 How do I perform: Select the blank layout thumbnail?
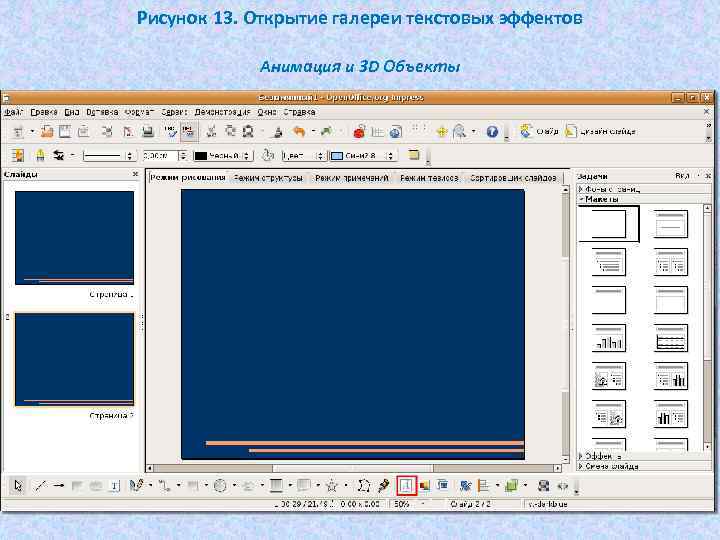pos(608,224)
